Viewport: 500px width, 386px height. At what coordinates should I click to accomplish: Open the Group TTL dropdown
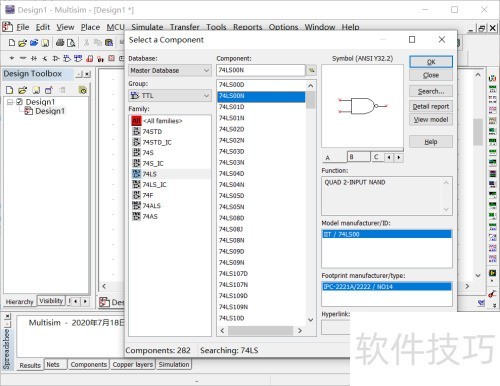click(x=170, y=96)
